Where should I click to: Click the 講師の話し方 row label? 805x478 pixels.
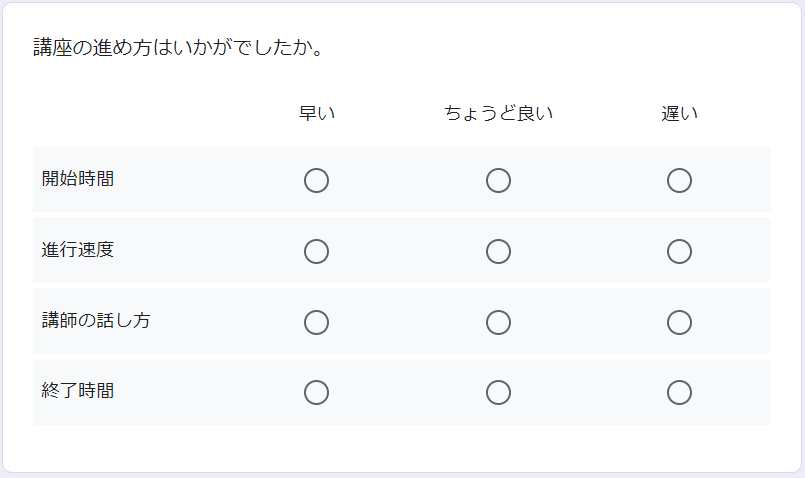click(96, 321)
